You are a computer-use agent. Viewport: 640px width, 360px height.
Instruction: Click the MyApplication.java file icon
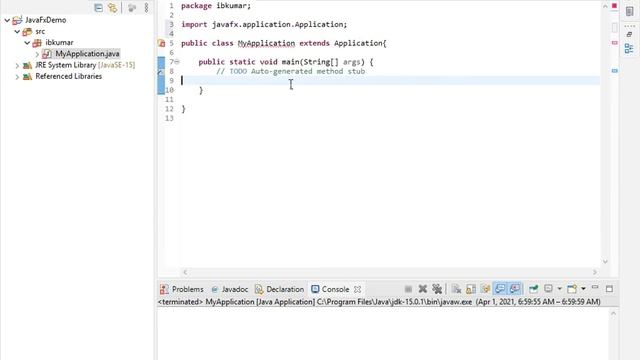pos(47,54)
